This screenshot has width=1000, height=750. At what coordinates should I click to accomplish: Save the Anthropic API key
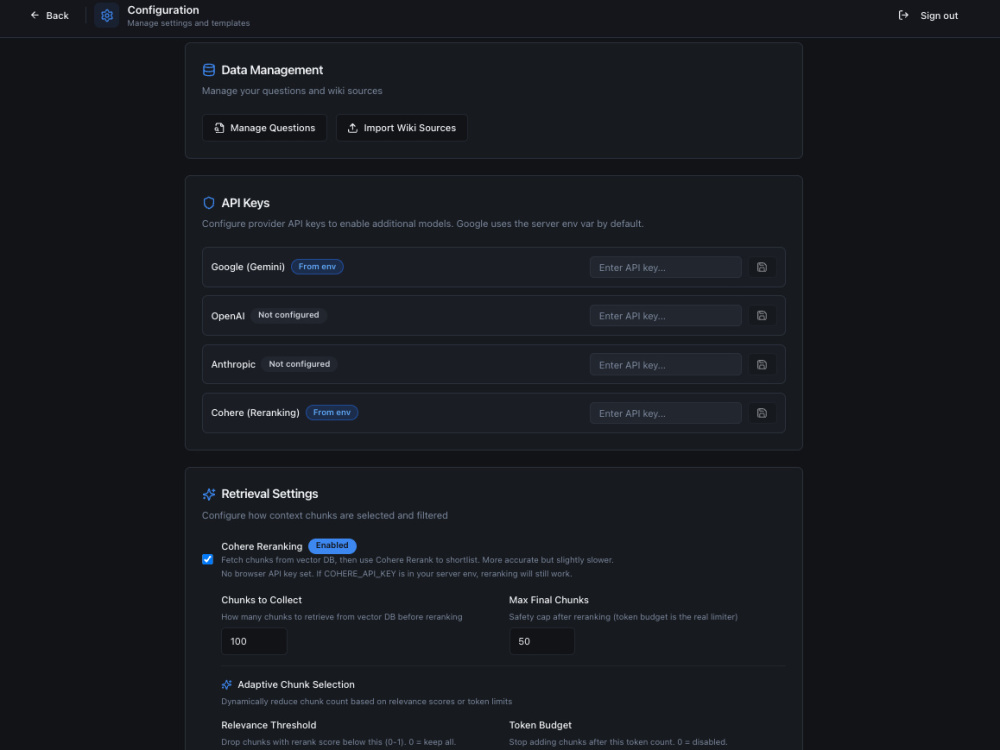[x=761, y=365]
